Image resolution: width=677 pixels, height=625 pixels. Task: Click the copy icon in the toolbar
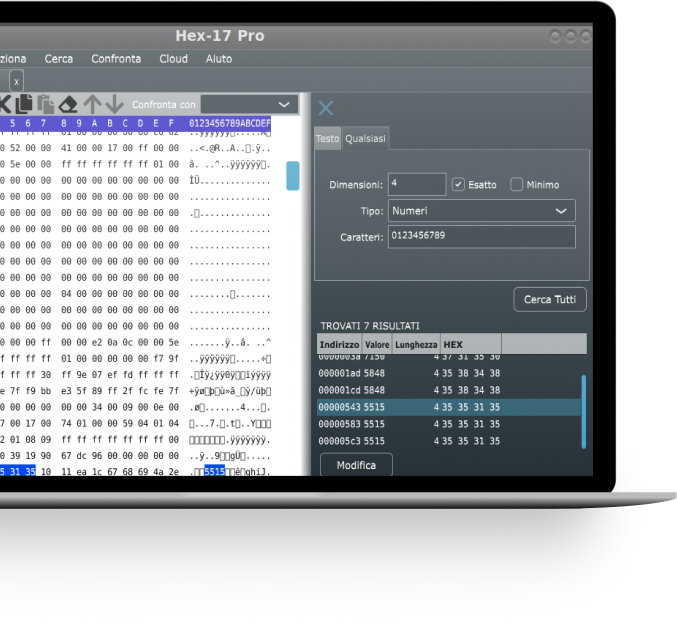tap(23, 104)
